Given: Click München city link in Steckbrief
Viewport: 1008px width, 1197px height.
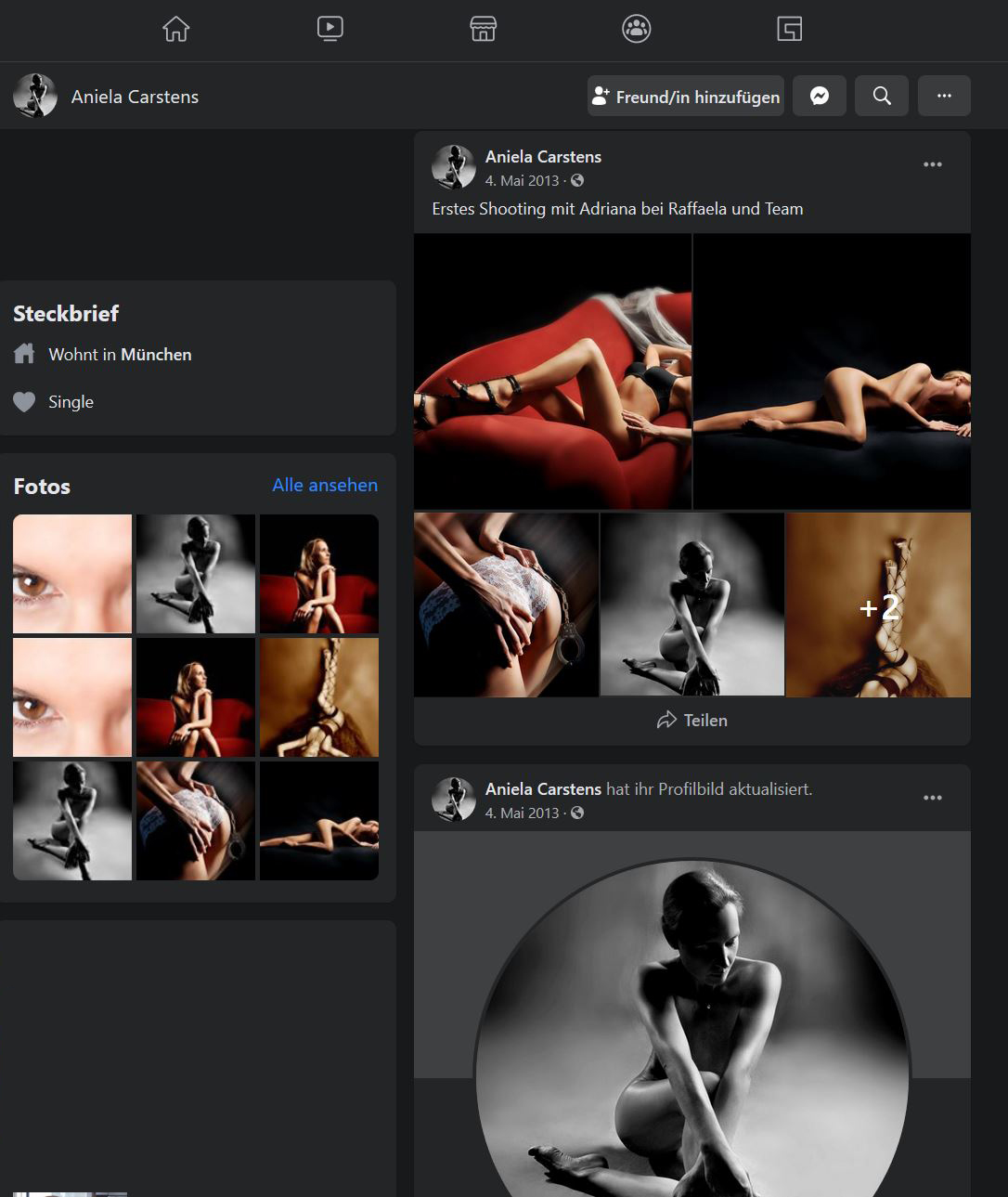Looking at the screenshot, I should pyautogui.click(x=156, y=355).
